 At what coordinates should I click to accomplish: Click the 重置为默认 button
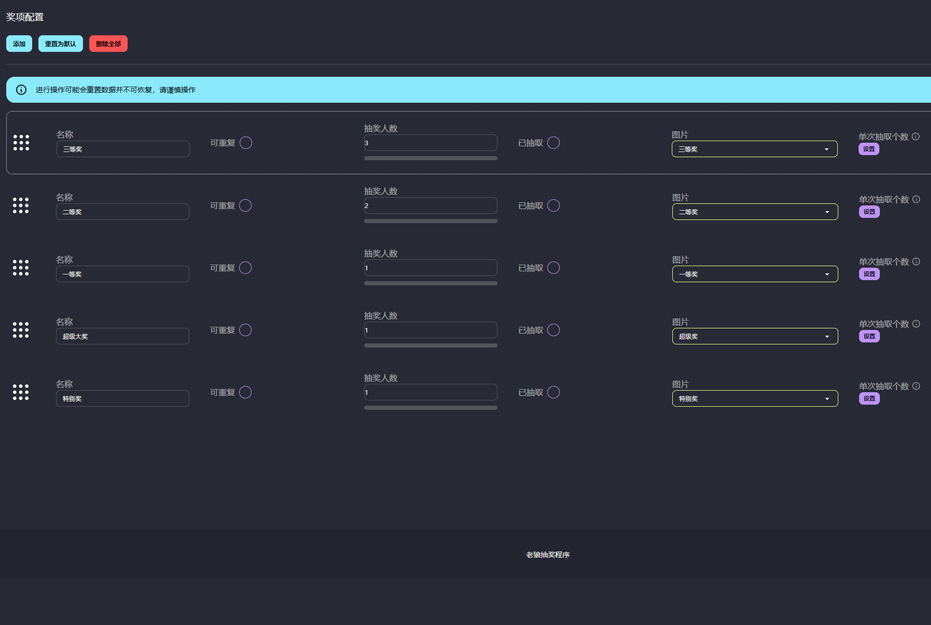(x=60, y=44)
